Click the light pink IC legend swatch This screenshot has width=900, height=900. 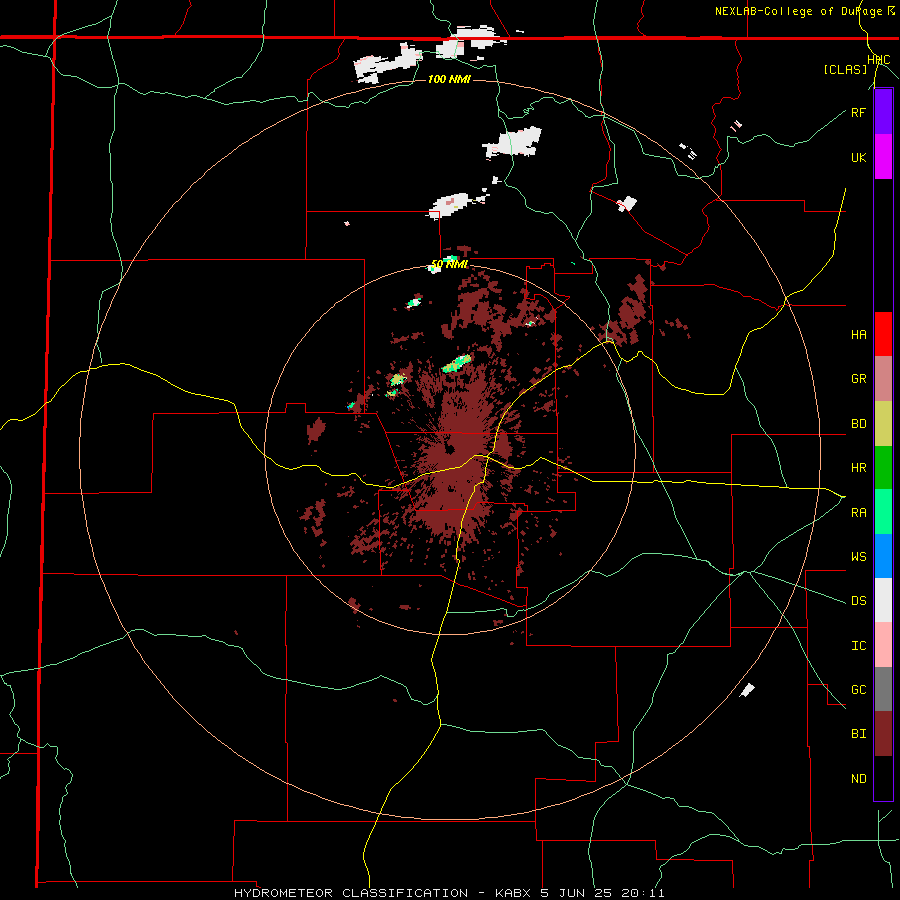883,645
